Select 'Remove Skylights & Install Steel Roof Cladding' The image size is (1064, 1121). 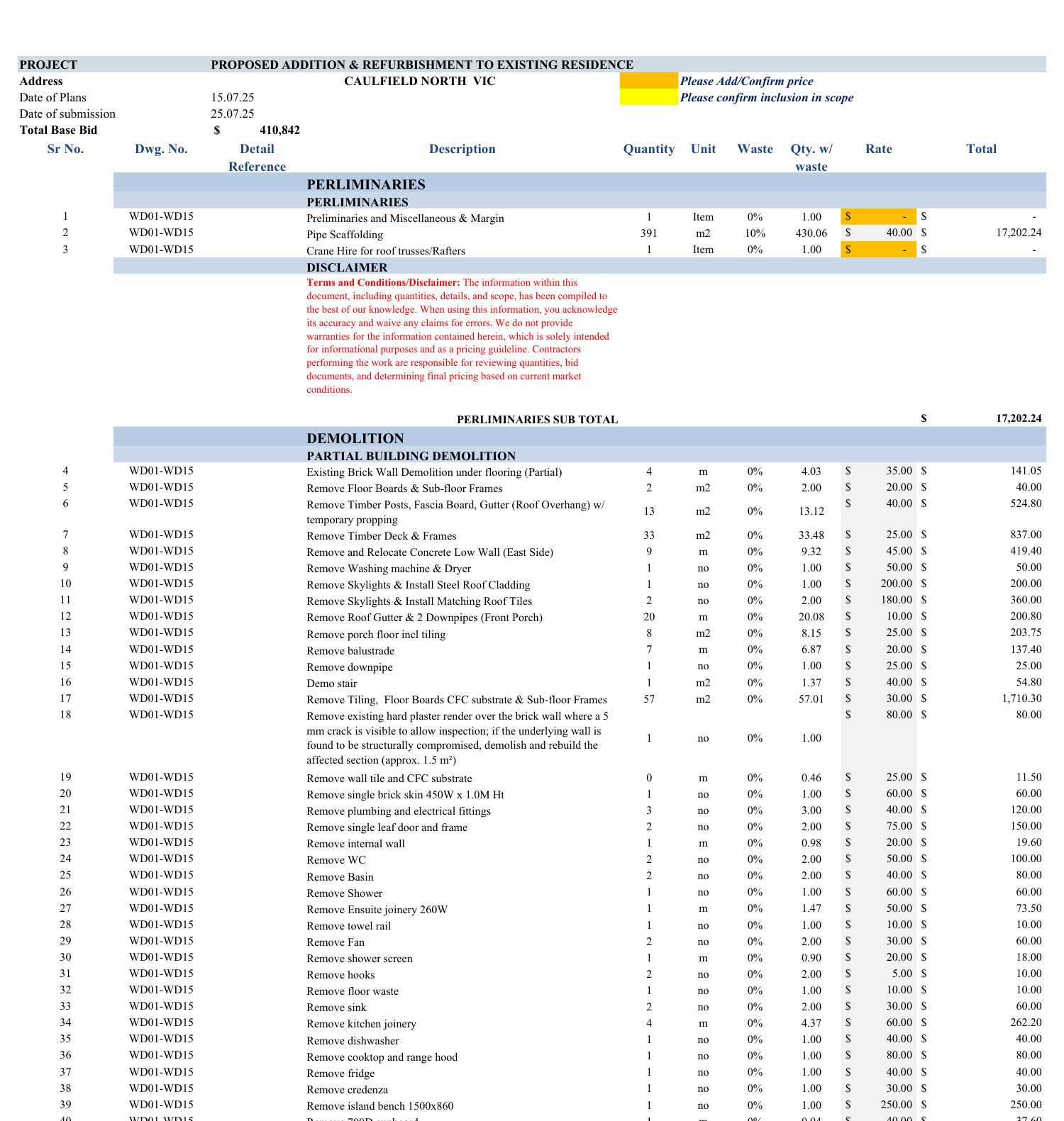pos(419,585)
